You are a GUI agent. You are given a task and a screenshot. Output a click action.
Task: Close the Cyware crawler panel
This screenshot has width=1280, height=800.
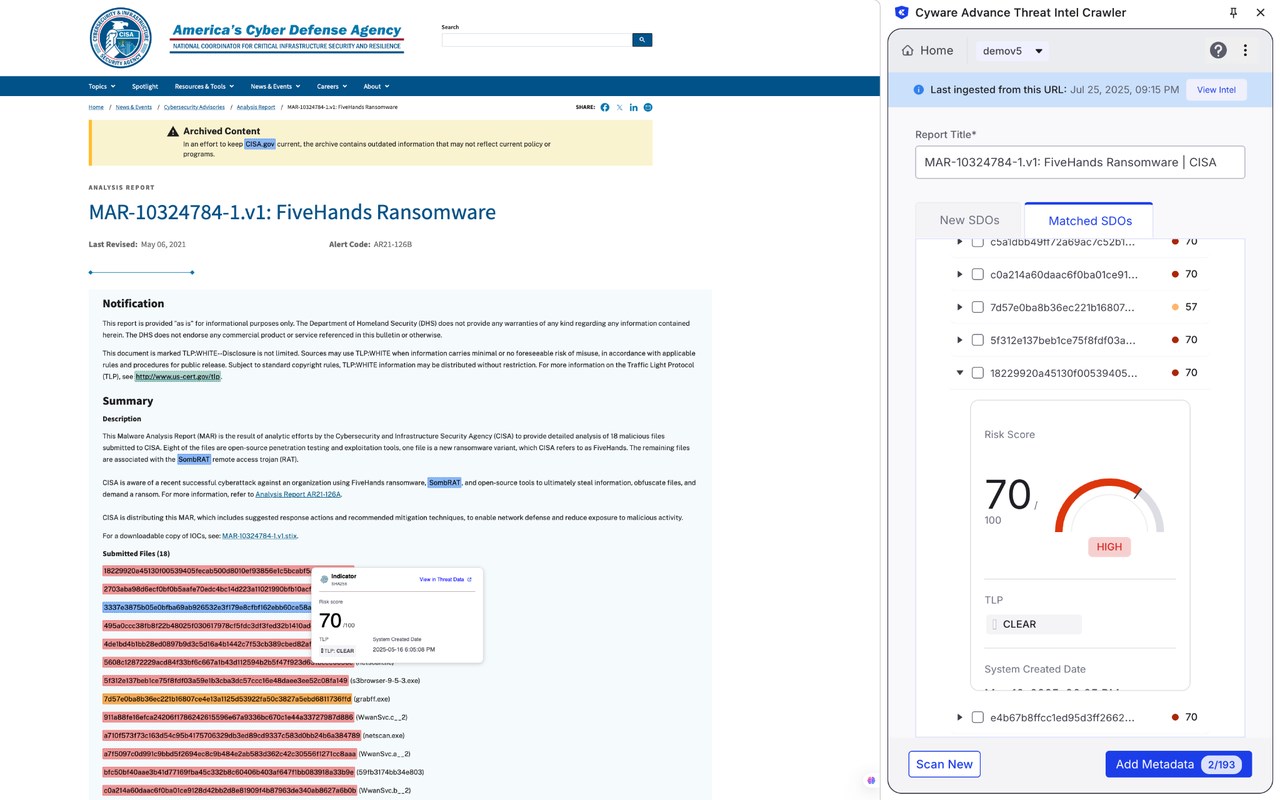1261,13
